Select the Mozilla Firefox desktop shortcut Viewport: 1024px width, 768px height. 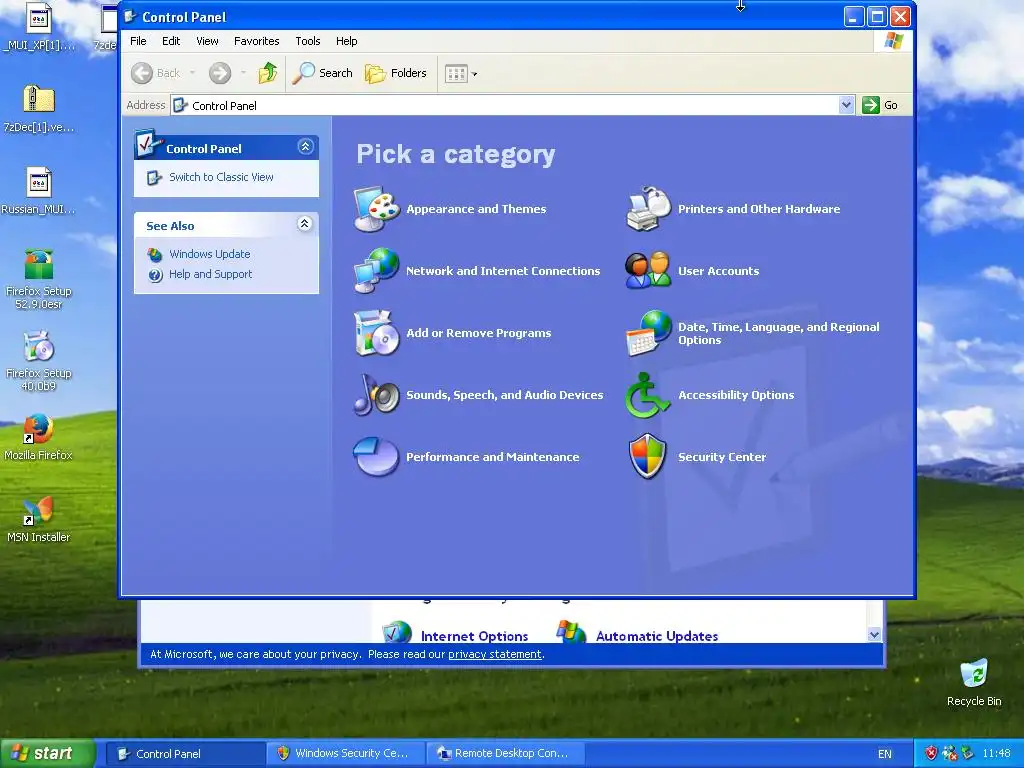[38, 438]
